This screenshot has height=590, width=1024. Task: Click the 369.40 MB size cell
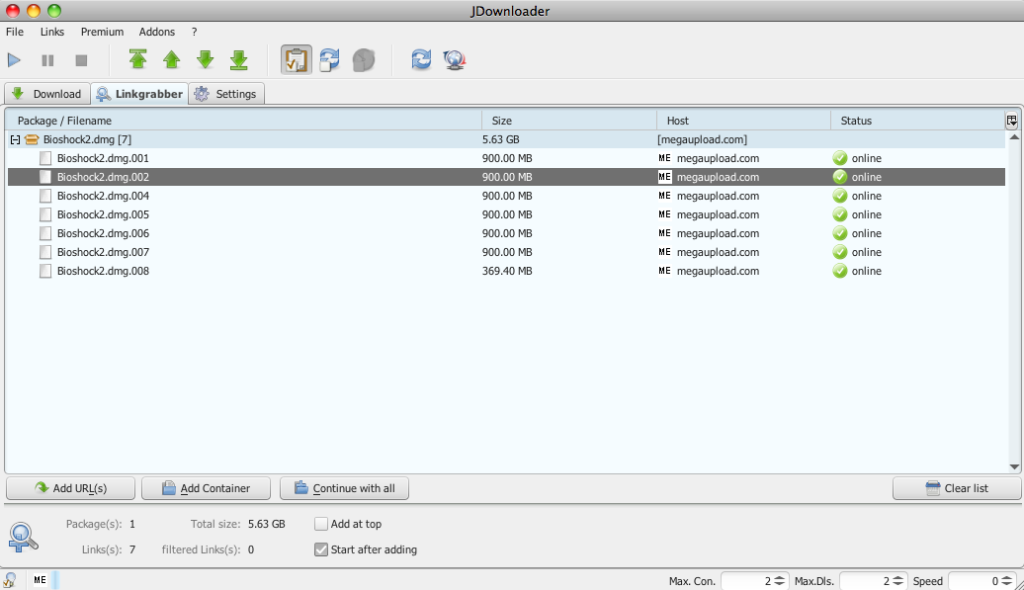coord(507,270)
